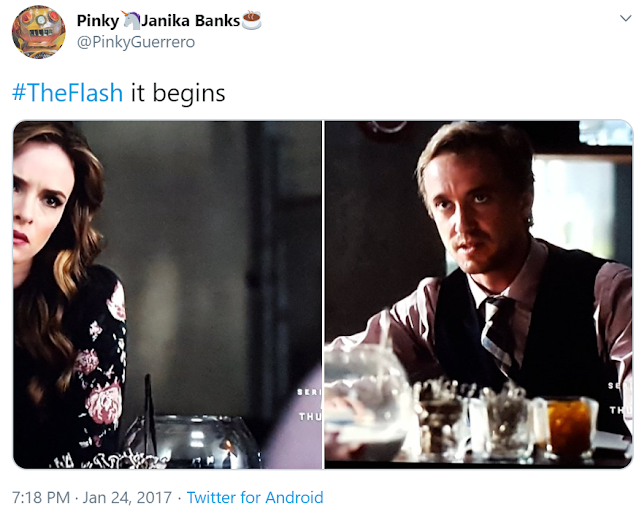Click the Pinky Guerrero profile avatar
The image size is (639, 512).
38,32
